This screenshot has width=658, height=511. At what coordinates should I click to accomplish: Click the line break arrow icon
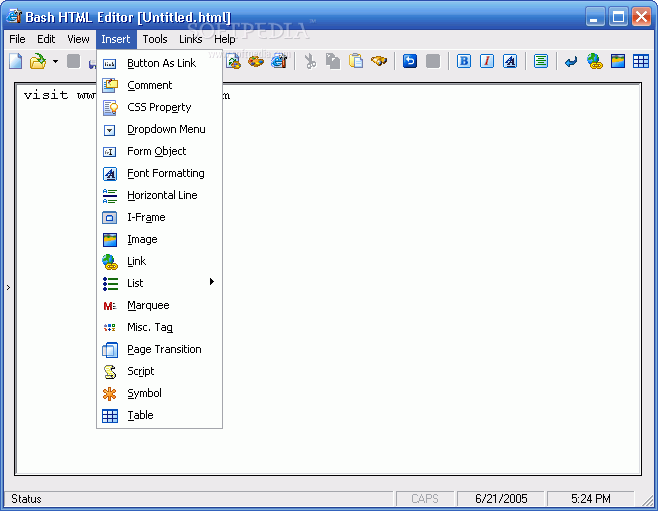(x=571, y=62)
